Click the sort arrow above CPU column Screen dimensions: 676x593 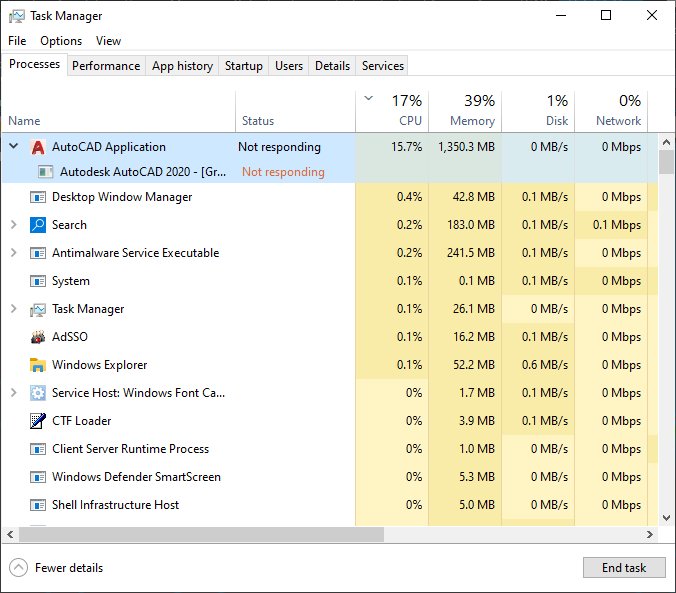point(369,98)
